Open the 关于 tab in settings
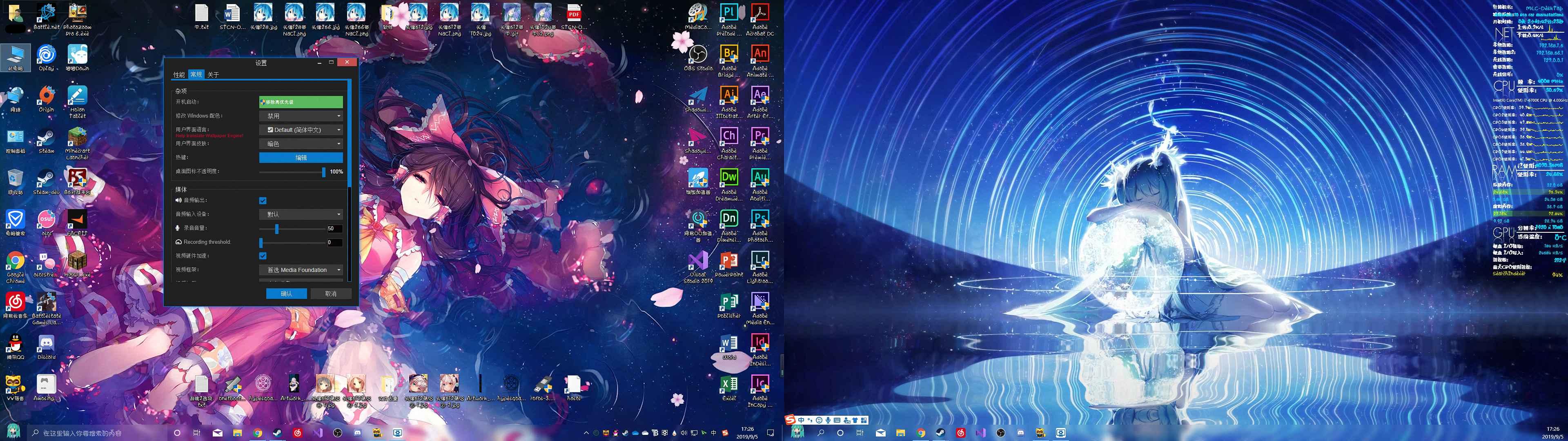 (213, 74)
